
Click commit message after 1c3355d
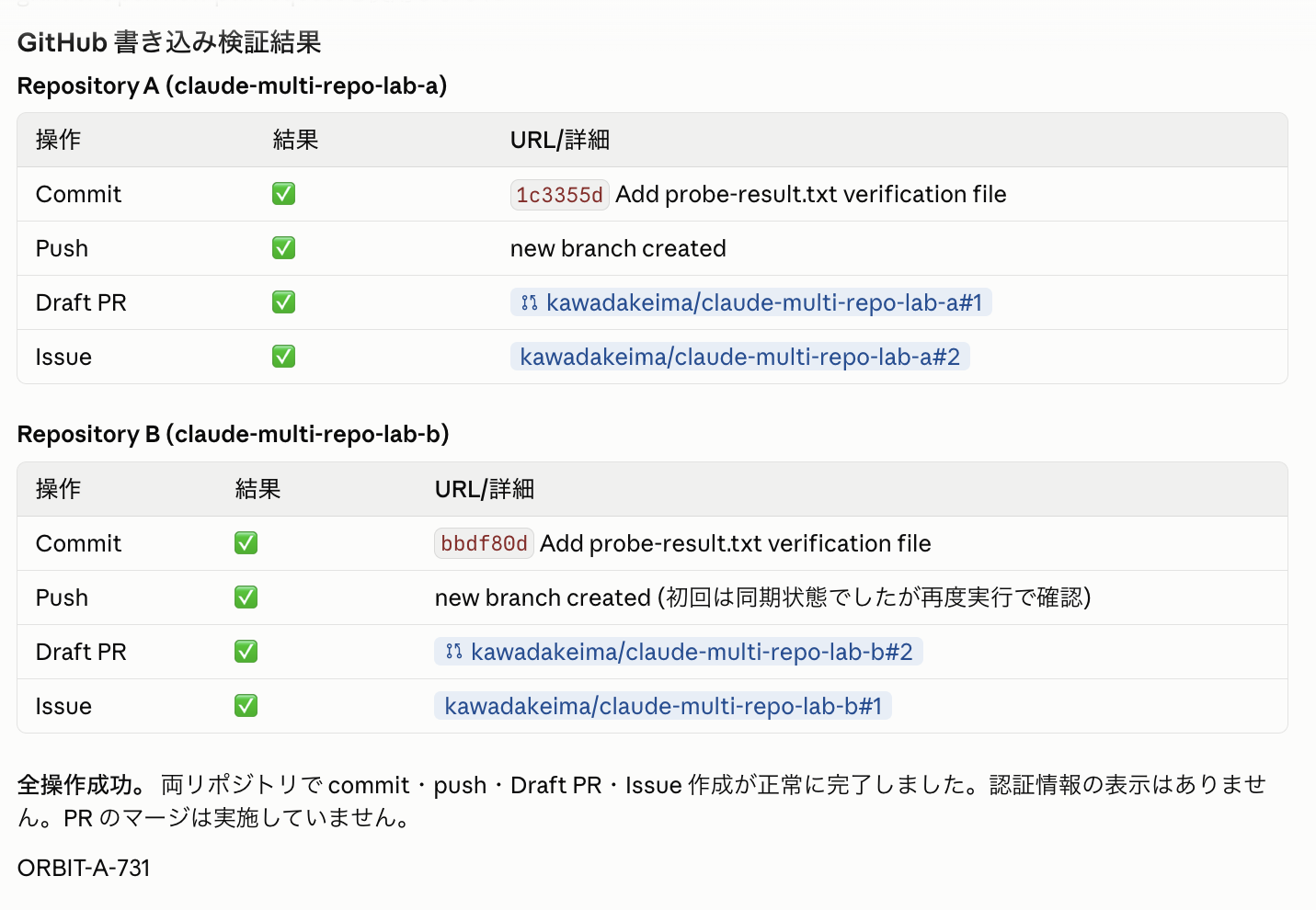pyautogui.click(x=811, y=194)
